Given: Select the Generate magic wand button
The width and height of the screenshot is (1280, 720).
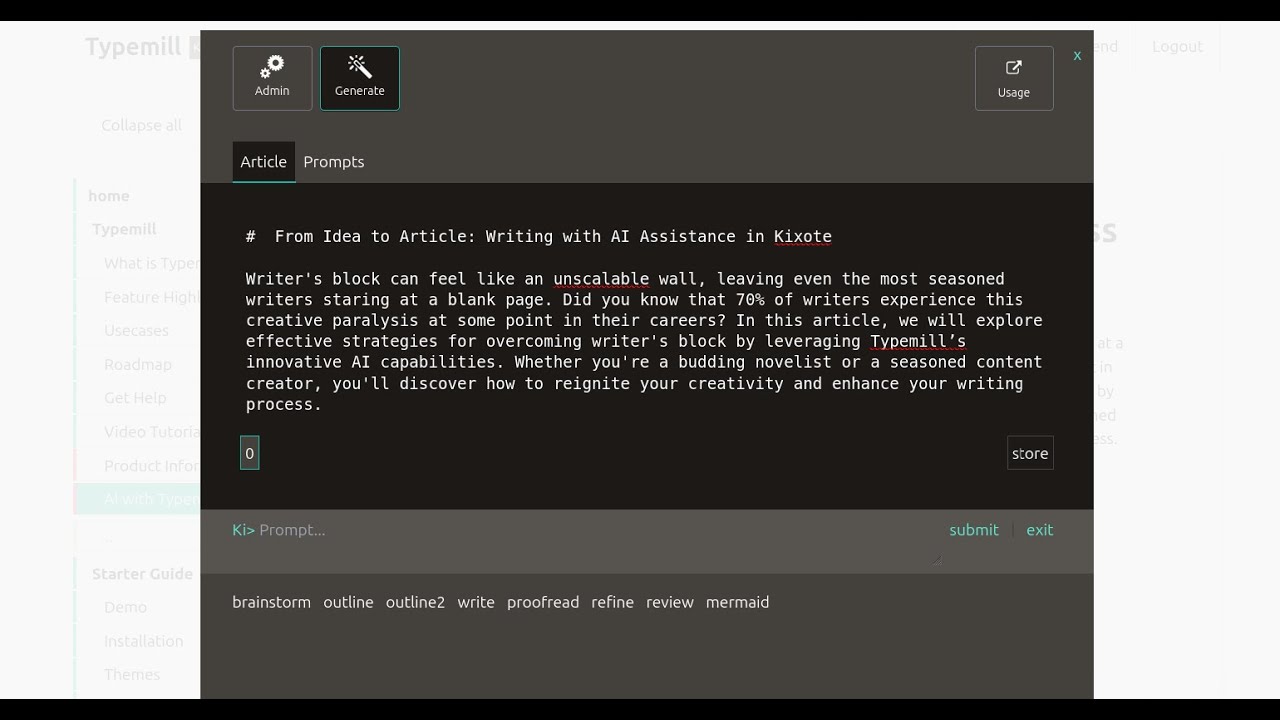Looking at the screenshot, I should (x=360, y=78).
